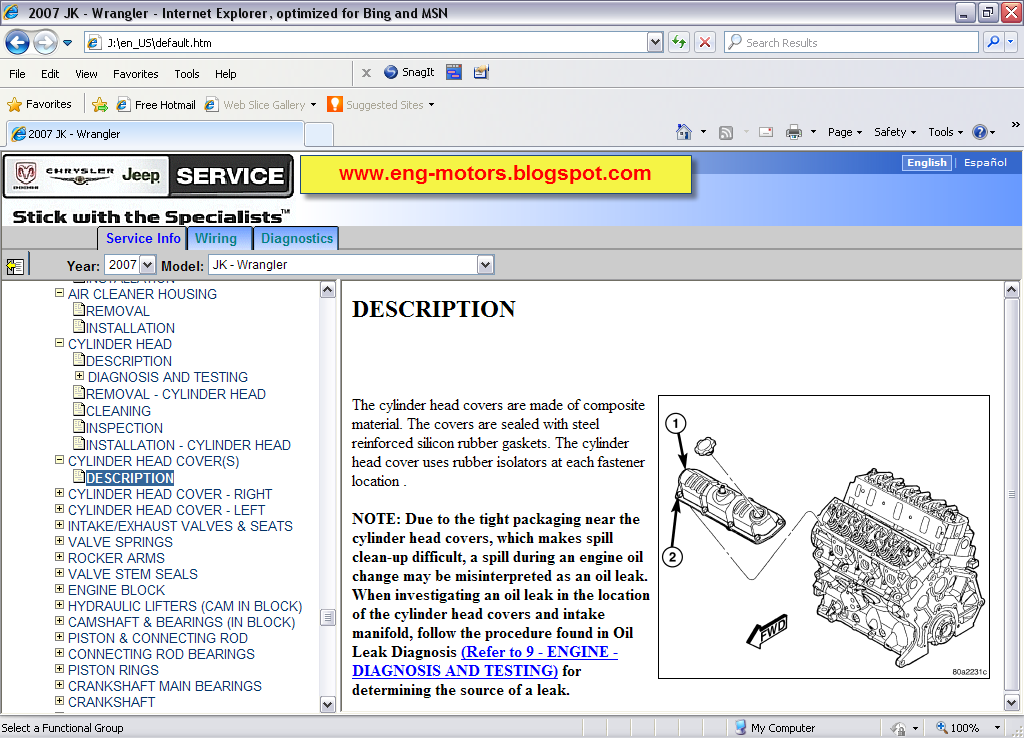Click the SnagIt profile settings icon
The height and width of the screenshot is (738, 1024).
pos(481,72)
